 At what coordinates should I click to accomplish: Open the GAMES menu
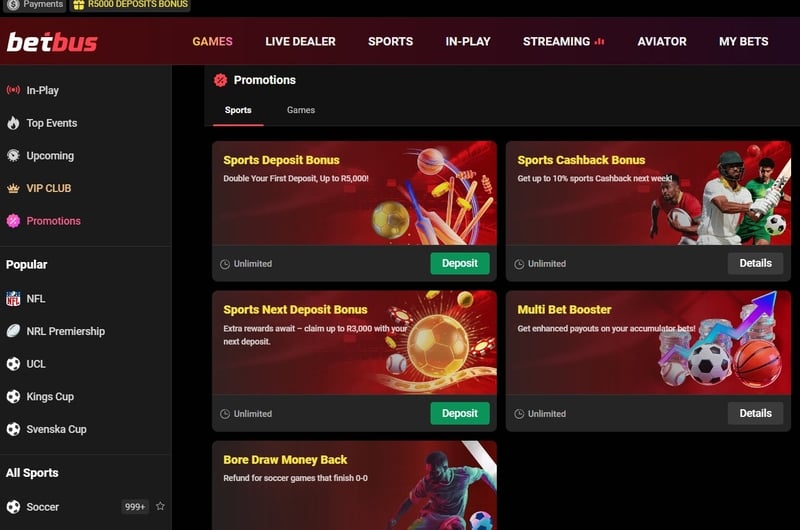click(x=212, y=41)
